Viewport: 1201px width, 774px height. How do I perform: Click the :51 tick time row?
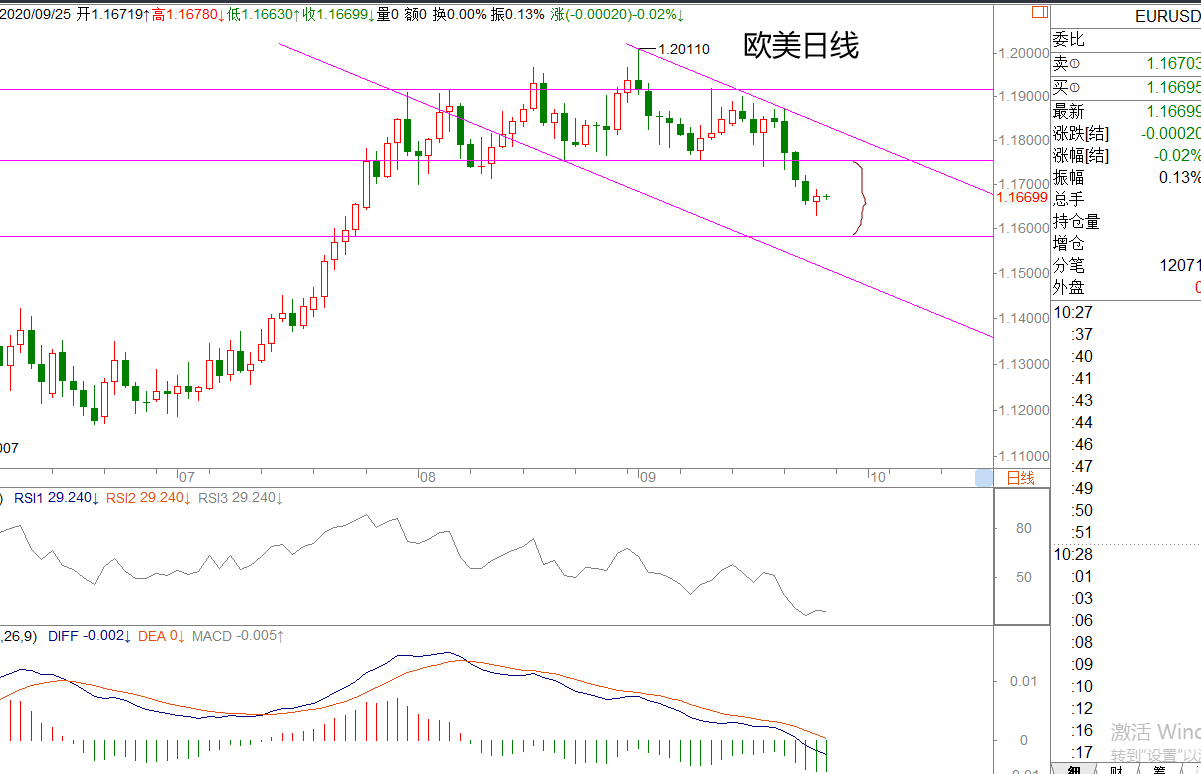click(x=1082, y=532)
